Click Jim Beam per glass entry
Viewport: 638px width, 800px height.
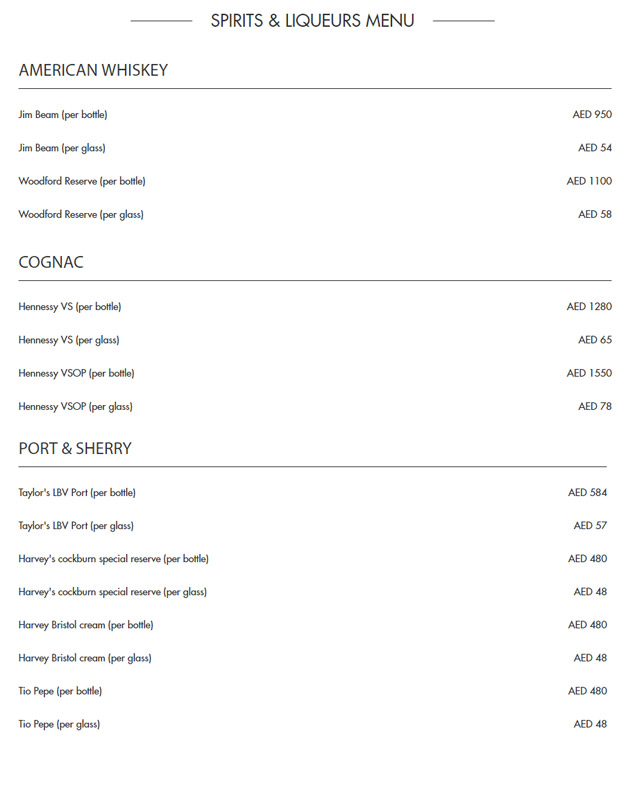pyautogui.click(x=62, y=148)
